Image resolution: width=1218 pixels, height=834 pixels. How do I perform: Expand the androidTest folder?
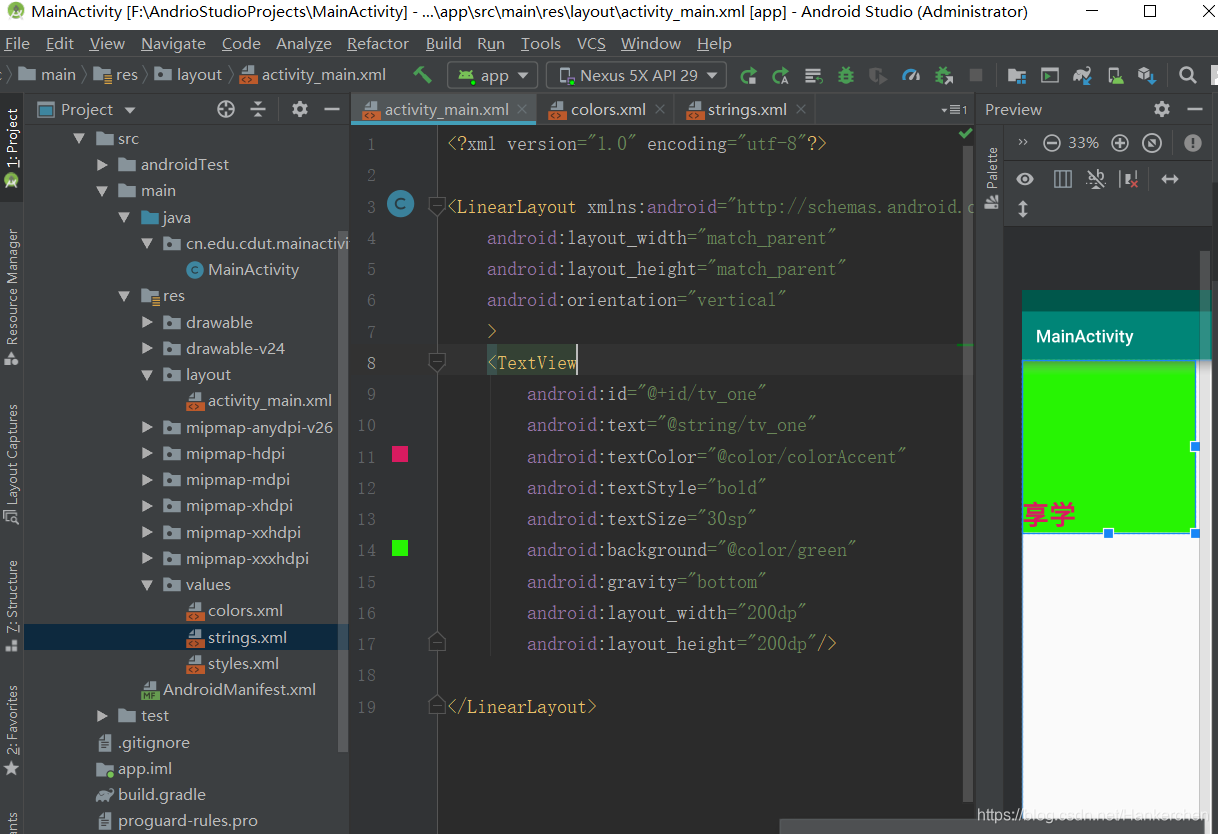[x=102, y=165]
